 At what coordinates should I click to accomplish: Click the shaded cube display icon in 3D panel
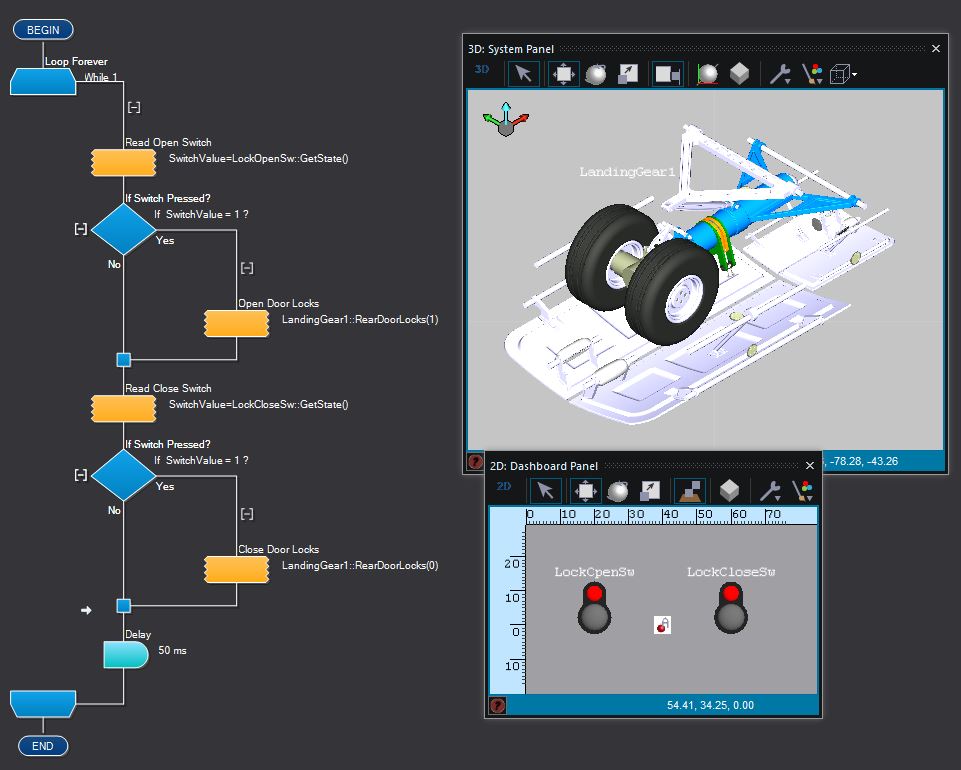point(737,73)
